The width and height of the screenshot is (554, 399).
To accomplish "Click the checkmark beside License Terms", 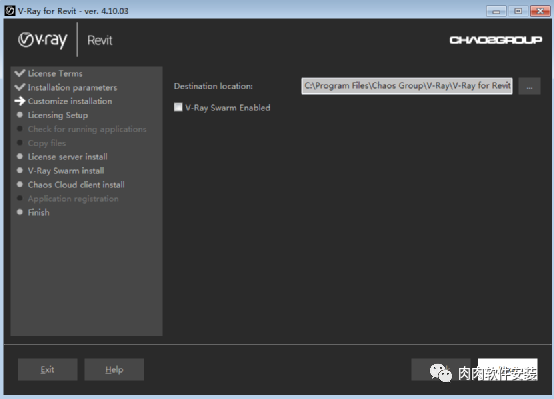I will (20, 73).
